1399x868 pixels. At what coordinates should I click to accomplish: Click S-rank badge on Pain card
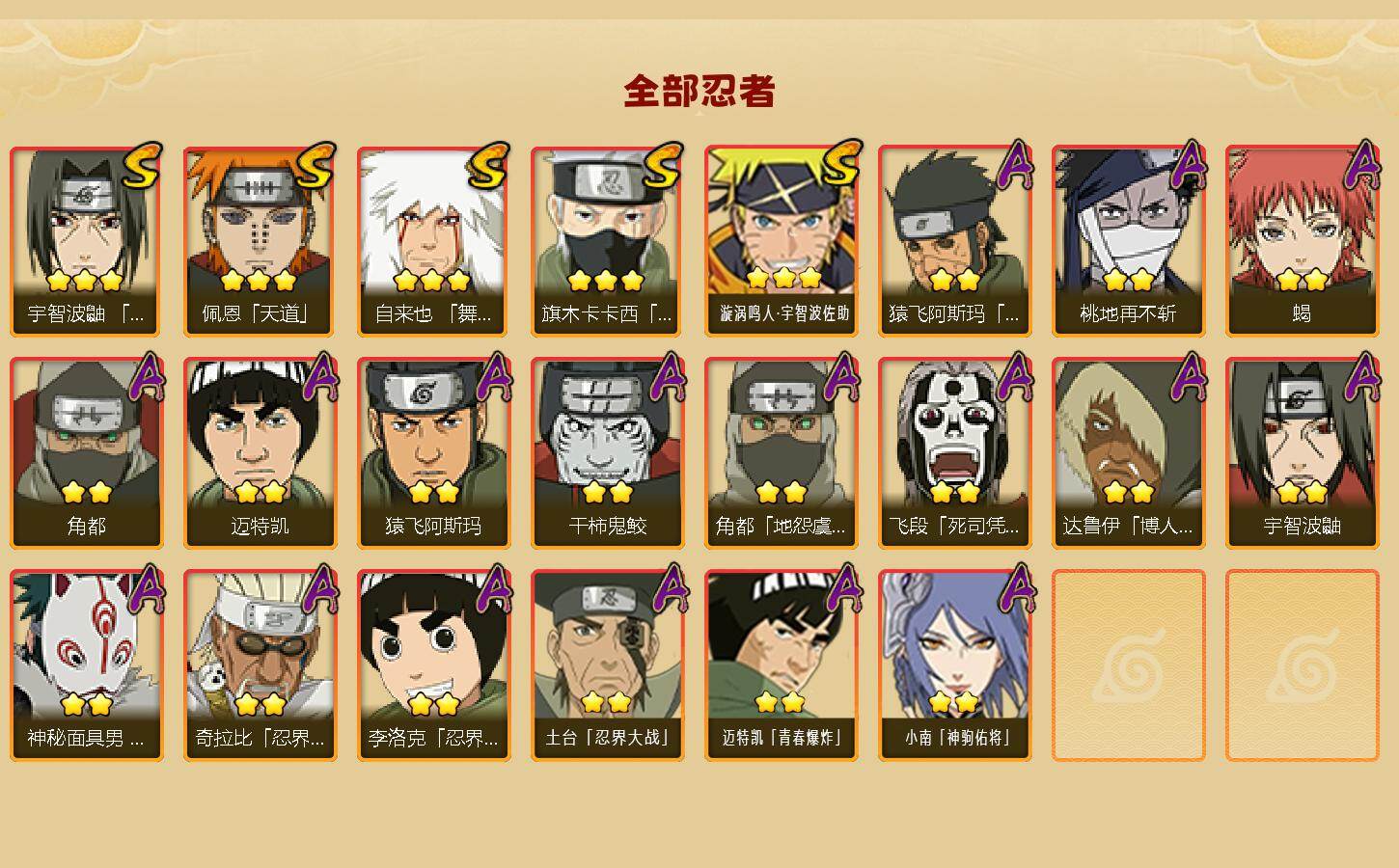[x=315, y=167]
